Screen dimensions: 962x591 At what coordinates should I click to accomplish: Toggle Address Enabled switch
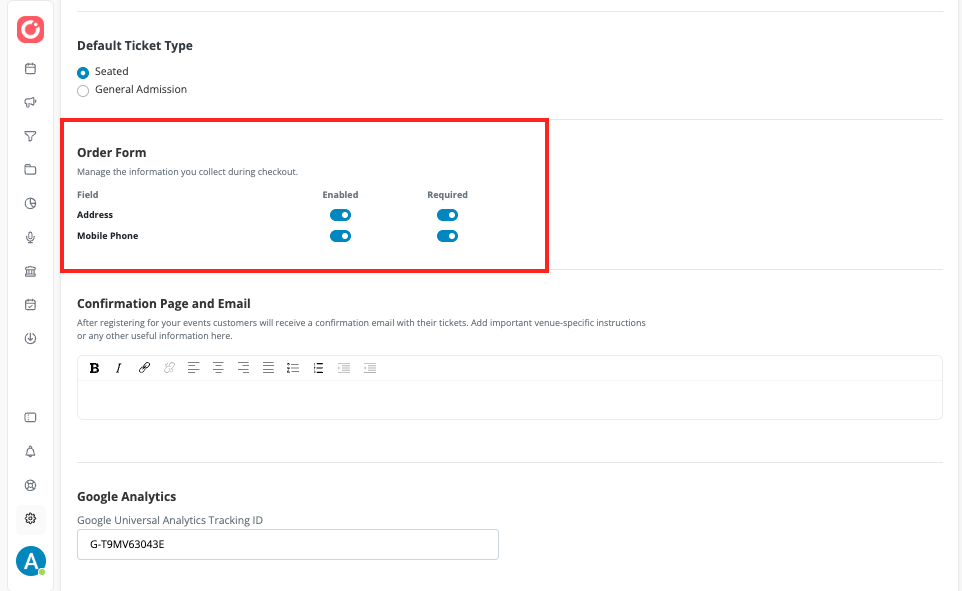click(341, 215)
